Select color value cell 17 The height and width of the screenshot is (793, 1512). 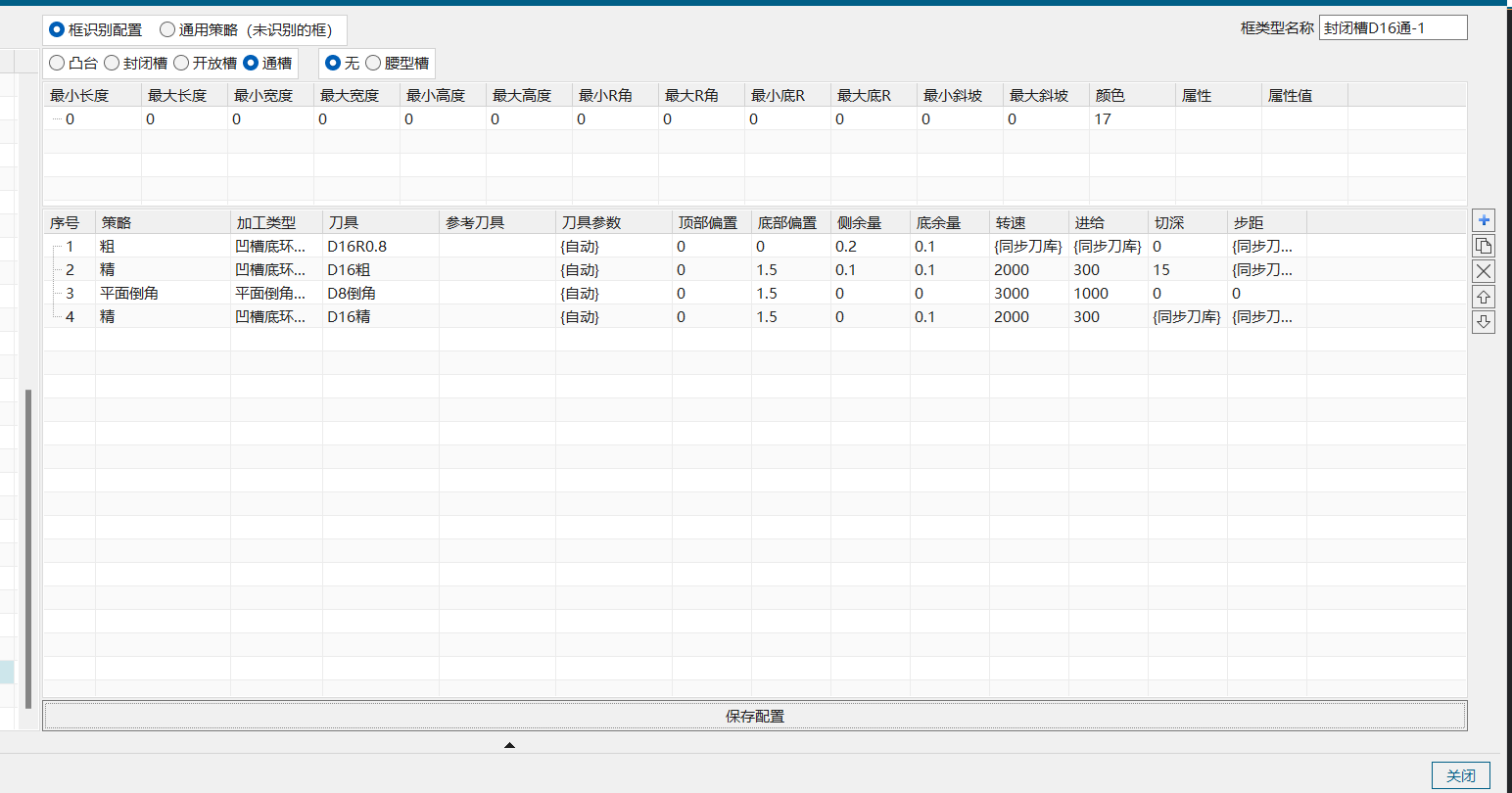(1132, 118)
